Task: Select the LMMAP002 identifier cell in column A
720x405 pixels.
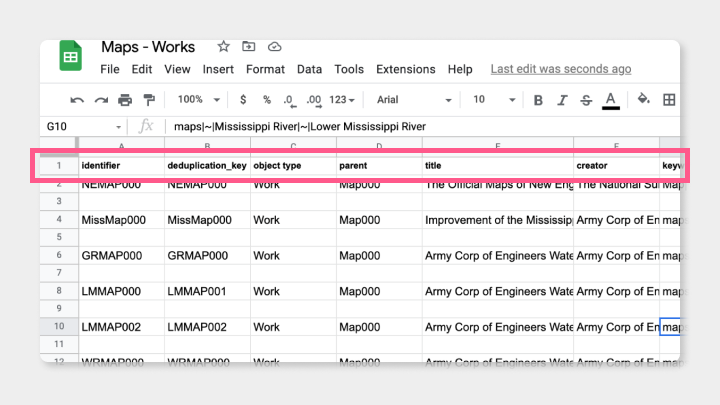Action: (122, 327)
